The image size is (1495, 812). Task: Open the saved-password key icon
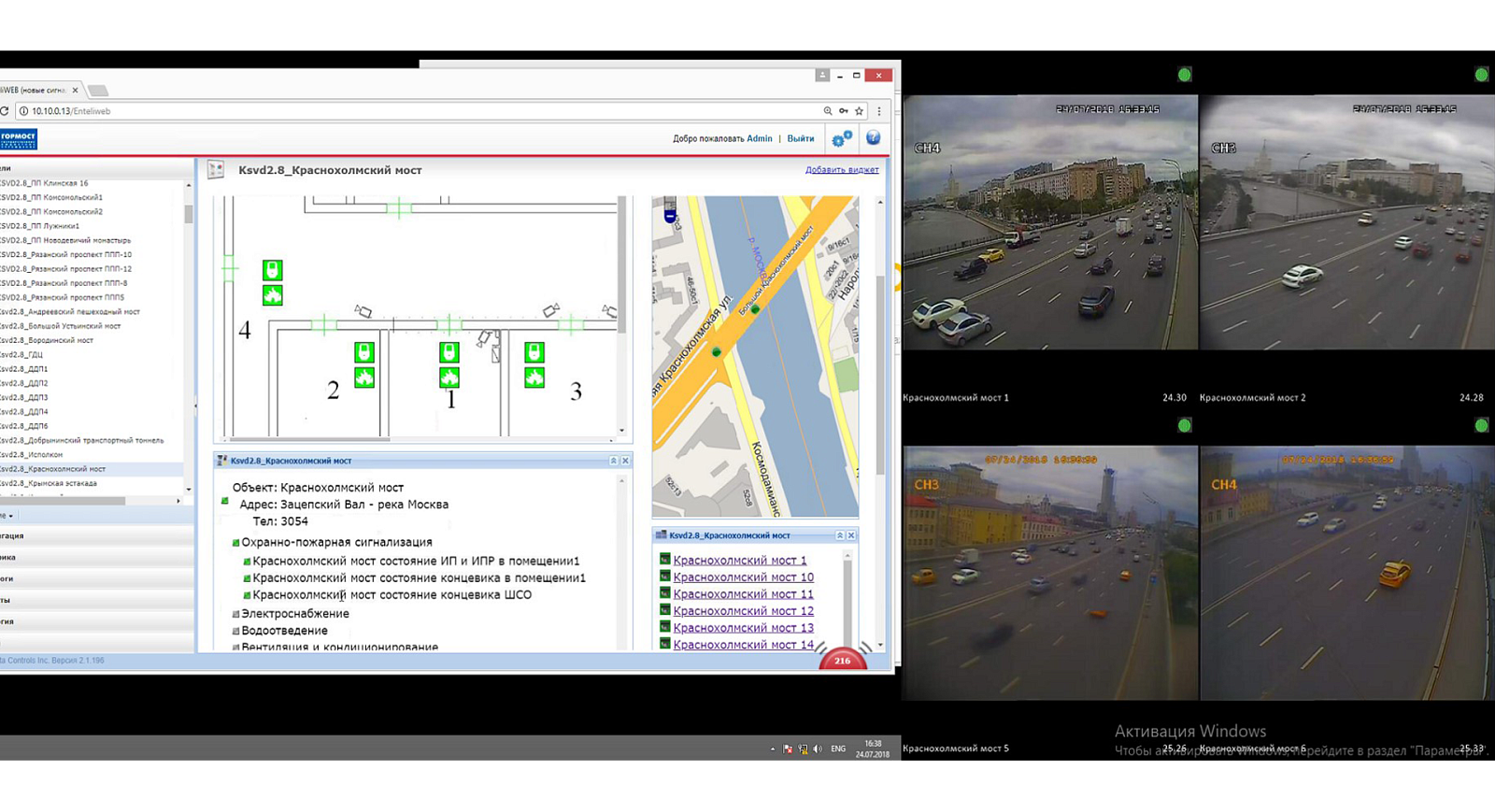coord(843,111)
